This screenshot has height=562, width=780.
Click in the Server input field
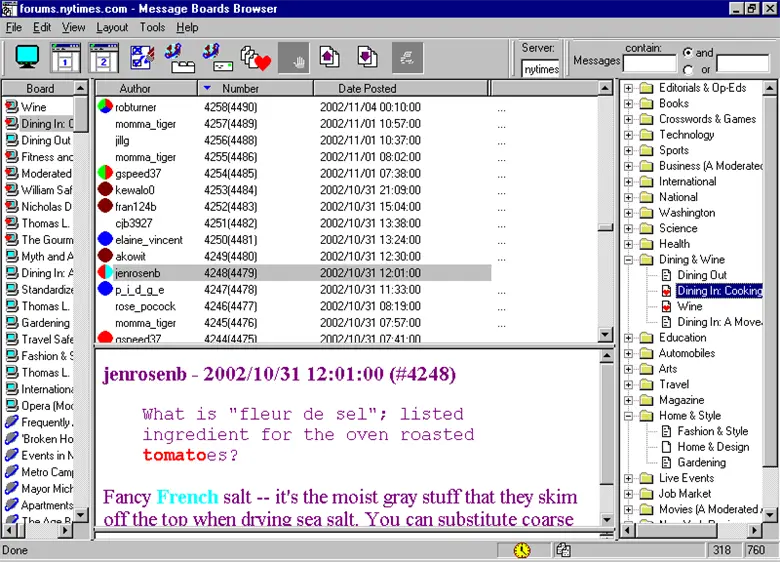[x=541, y=69]
